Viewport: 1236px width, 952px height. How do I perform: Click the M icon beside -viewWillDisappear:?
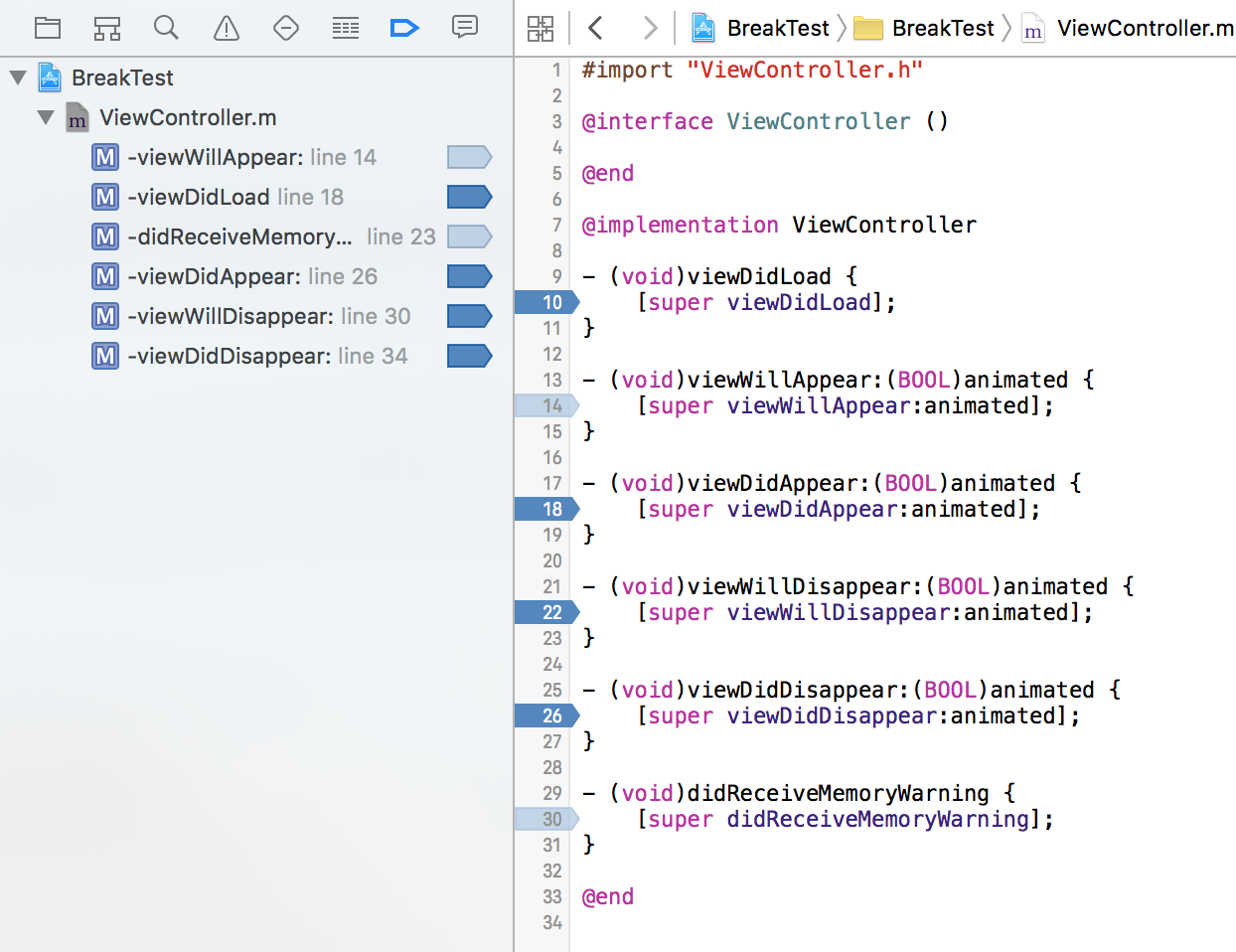(x=105, y=316)
